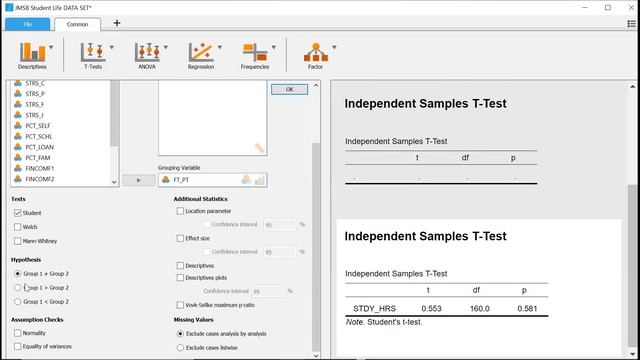Select the PCT_FAM variable icon

click(x=18, y=157)
